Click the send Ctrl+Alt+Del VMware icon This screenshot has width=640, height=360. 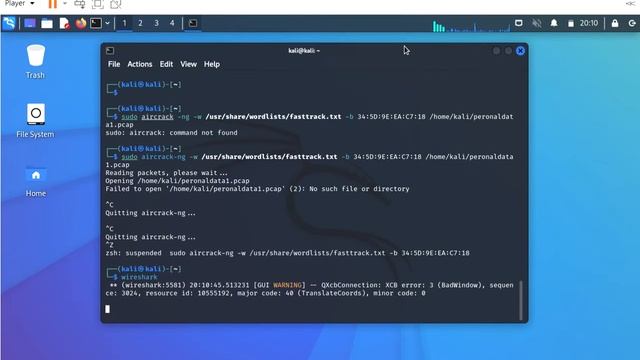click(80, 4)
